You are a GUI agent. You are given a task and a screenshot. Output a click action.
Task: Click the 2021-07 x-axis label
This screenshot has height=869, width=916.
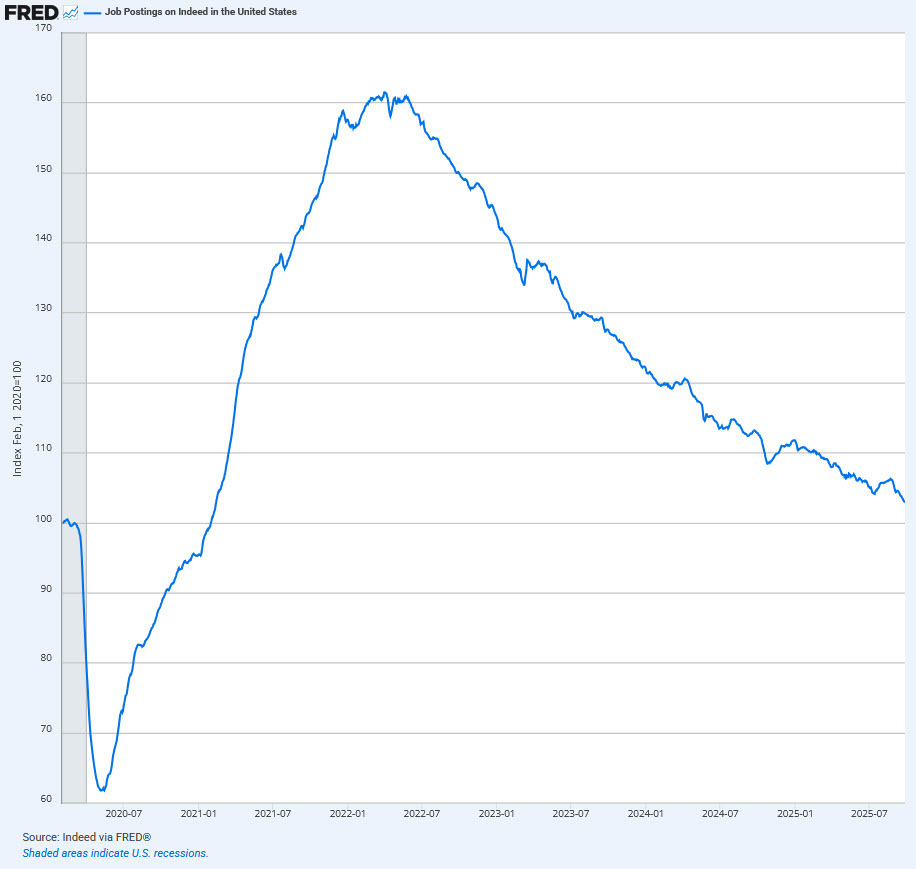click(x=272, y=815)
